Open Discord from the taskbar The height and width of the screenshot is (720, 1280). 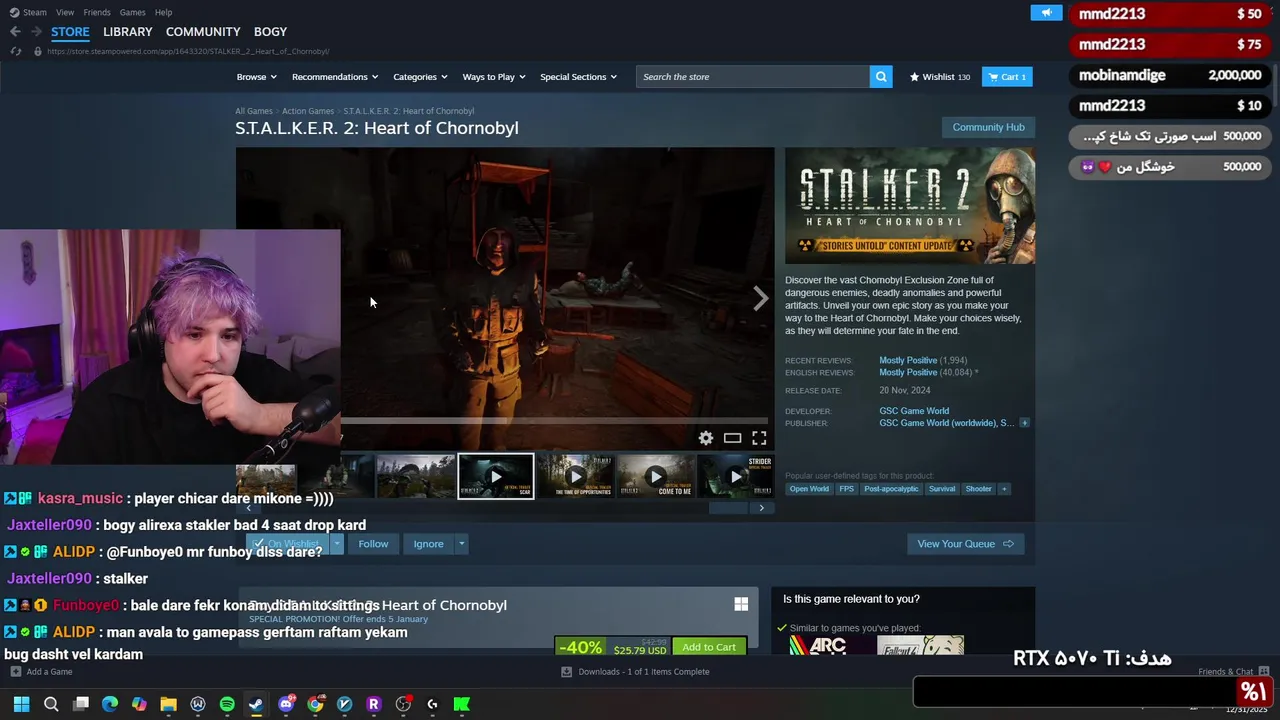coord(286,704)
